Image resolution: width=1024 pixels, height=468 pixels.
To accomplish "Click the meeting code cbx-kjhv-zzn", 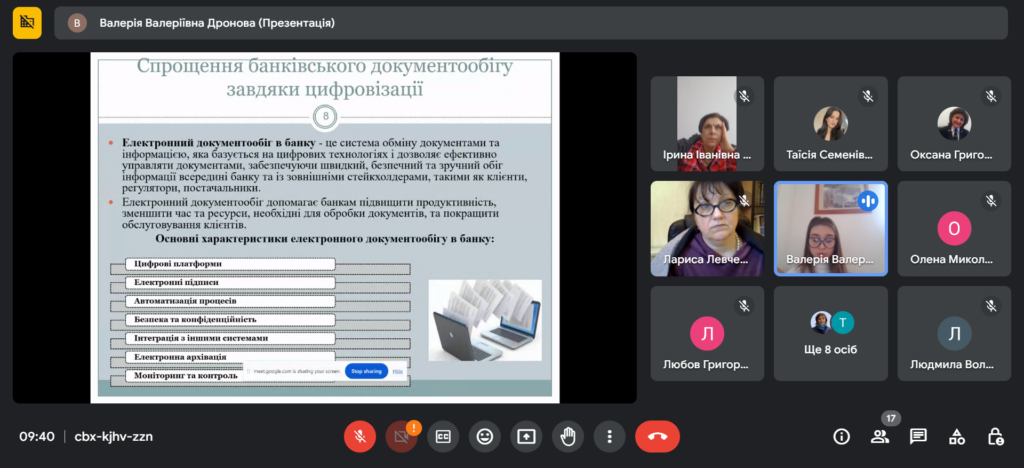I will point(114,436).
